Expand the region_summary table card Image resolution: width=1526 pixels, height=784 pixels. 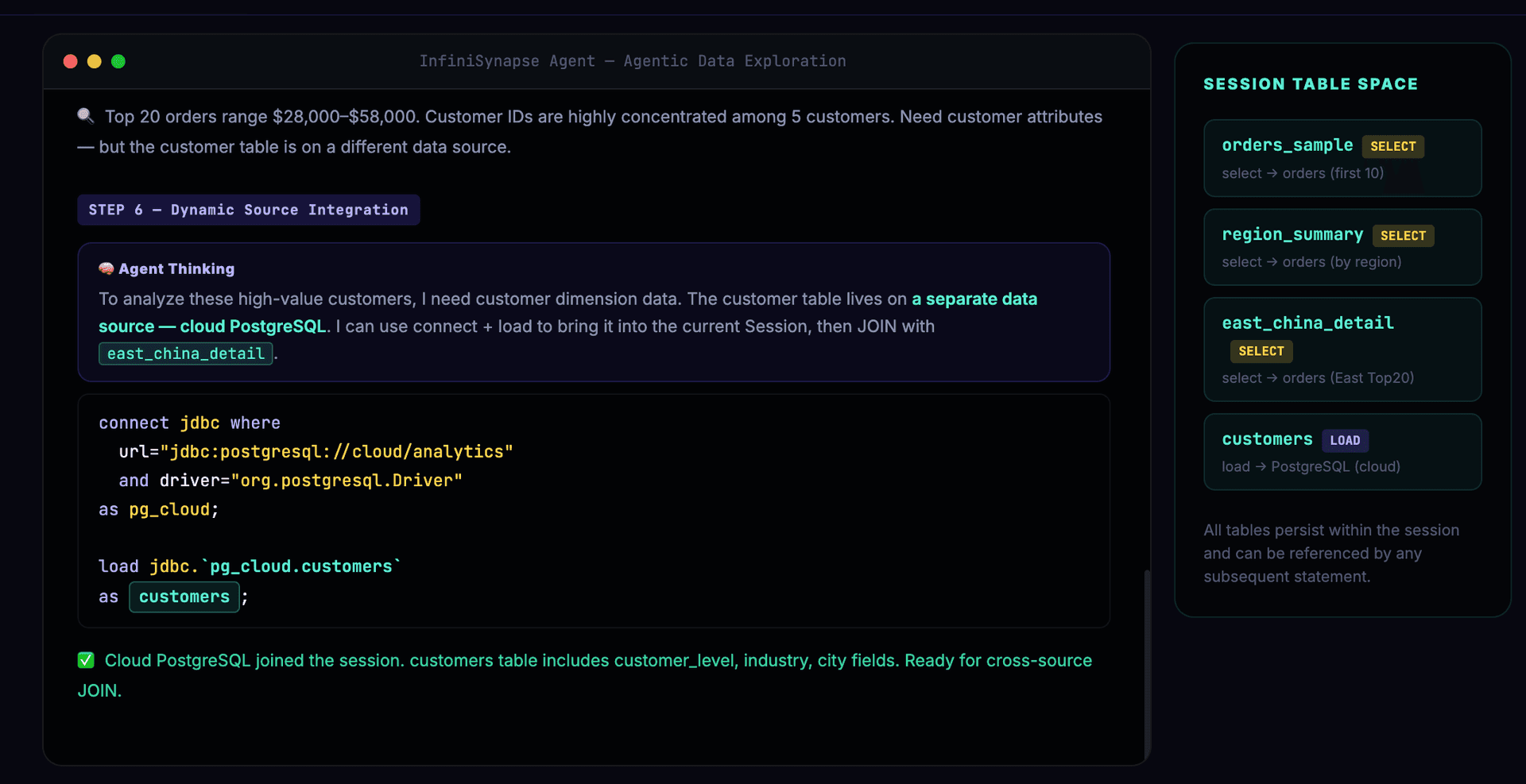pyautogui.click(x=1342, y=247)
